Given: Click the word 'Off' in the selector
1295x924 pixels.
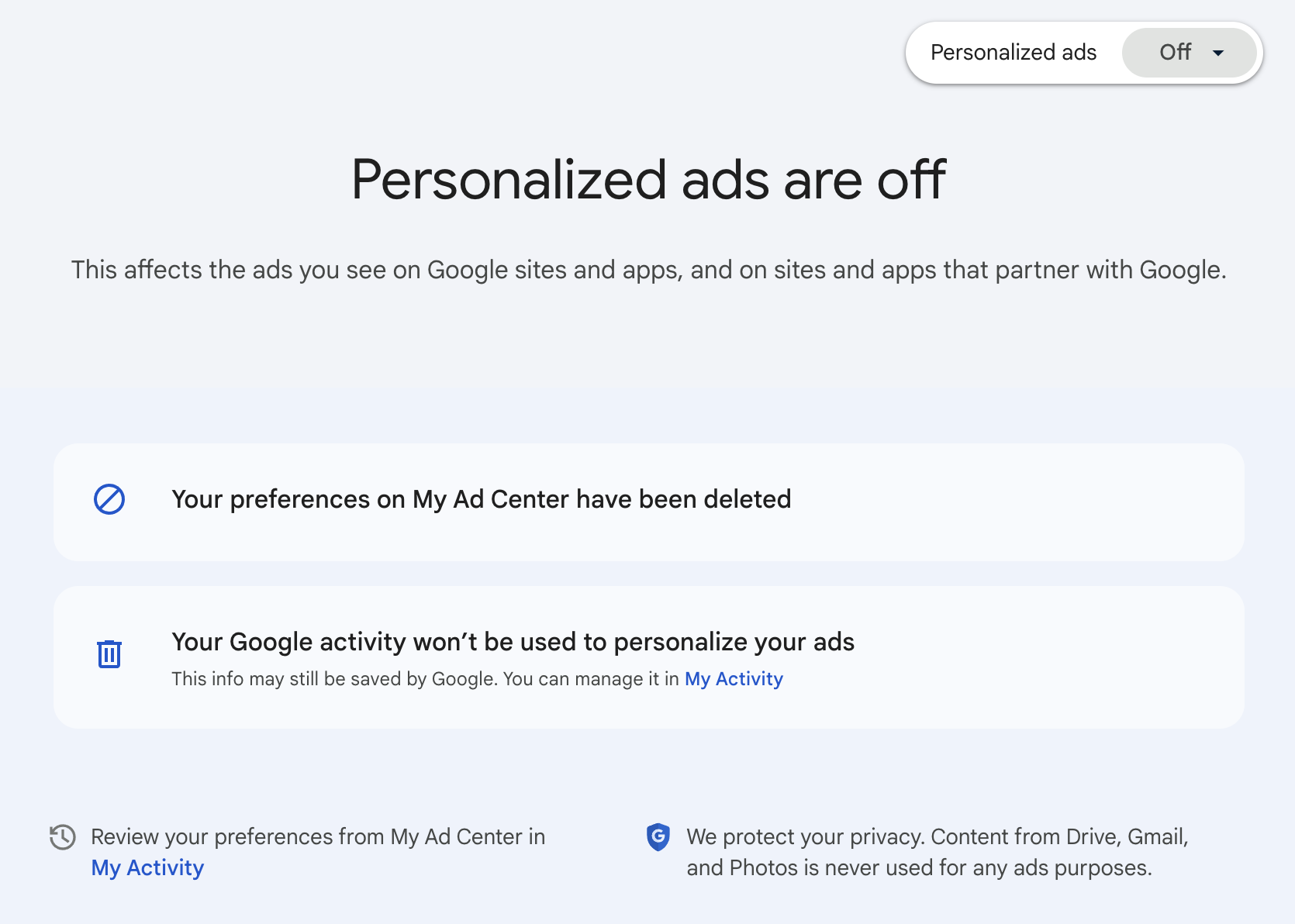Looking at the screenshot, I should coord(1175,53).
